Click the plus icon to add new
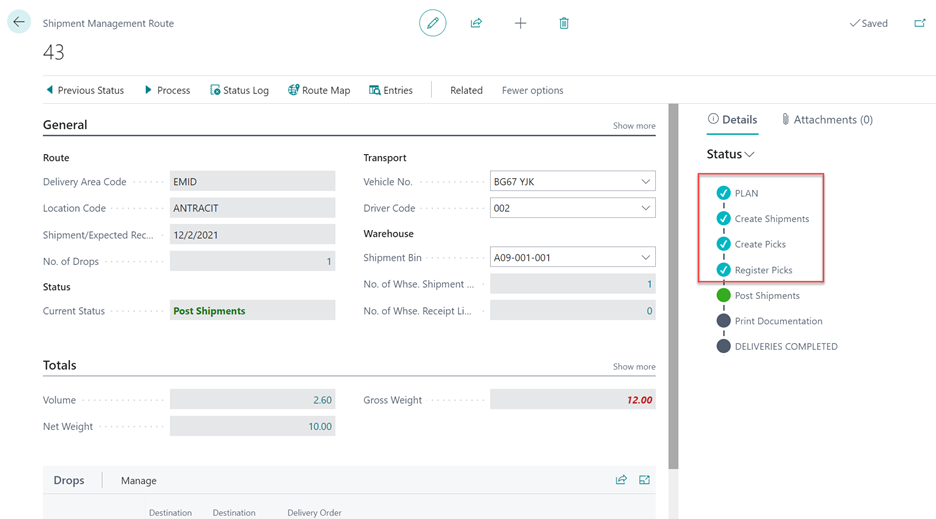 click(520, 23)
